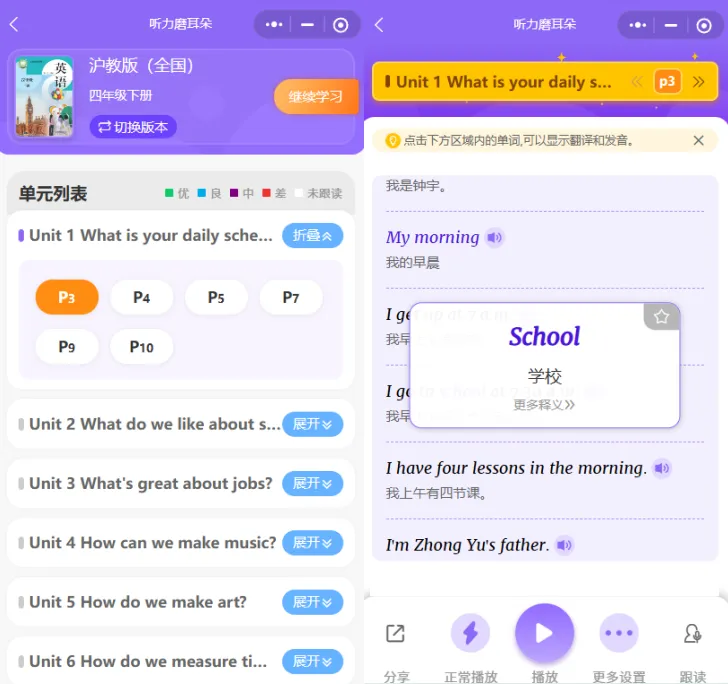728x684 pixels.
Task: Change the 正常播放 playback speed with the lightning icon
Action: 470,633
